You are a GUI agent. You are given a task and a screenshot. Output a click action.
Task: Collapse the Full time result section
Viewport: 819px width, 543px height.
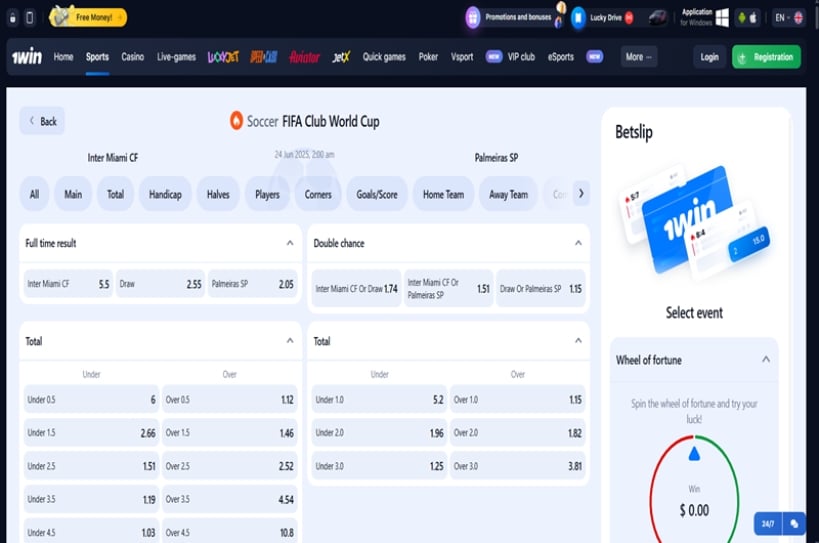[290, 243]
